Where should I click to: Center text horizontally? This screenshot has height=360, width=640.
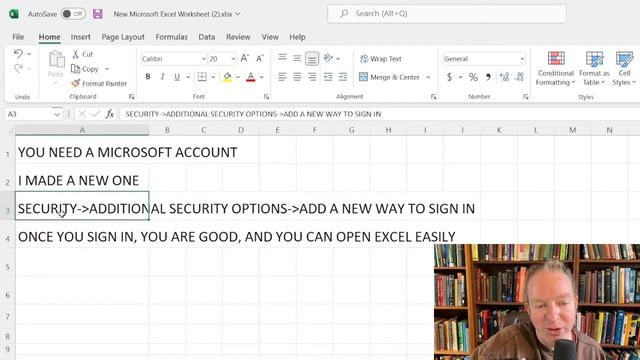pyautogui.click(x=297, y=77)
